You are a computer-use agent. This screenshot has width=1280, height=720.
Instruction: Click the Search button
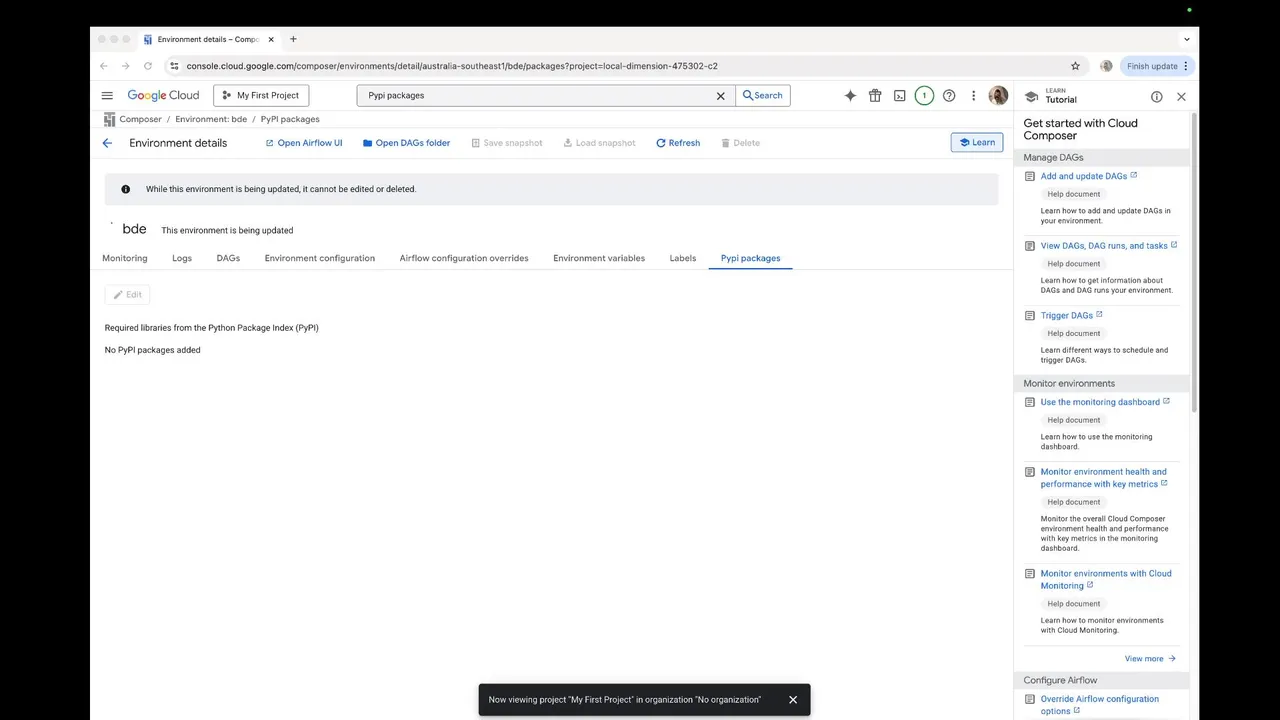(x=763, y=95)
